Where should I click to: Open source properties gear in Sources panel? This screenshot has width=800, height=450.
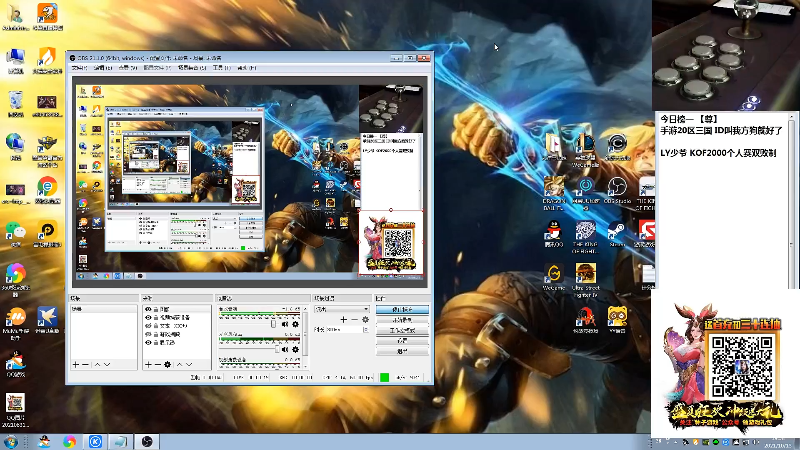(x=167, y=365)
